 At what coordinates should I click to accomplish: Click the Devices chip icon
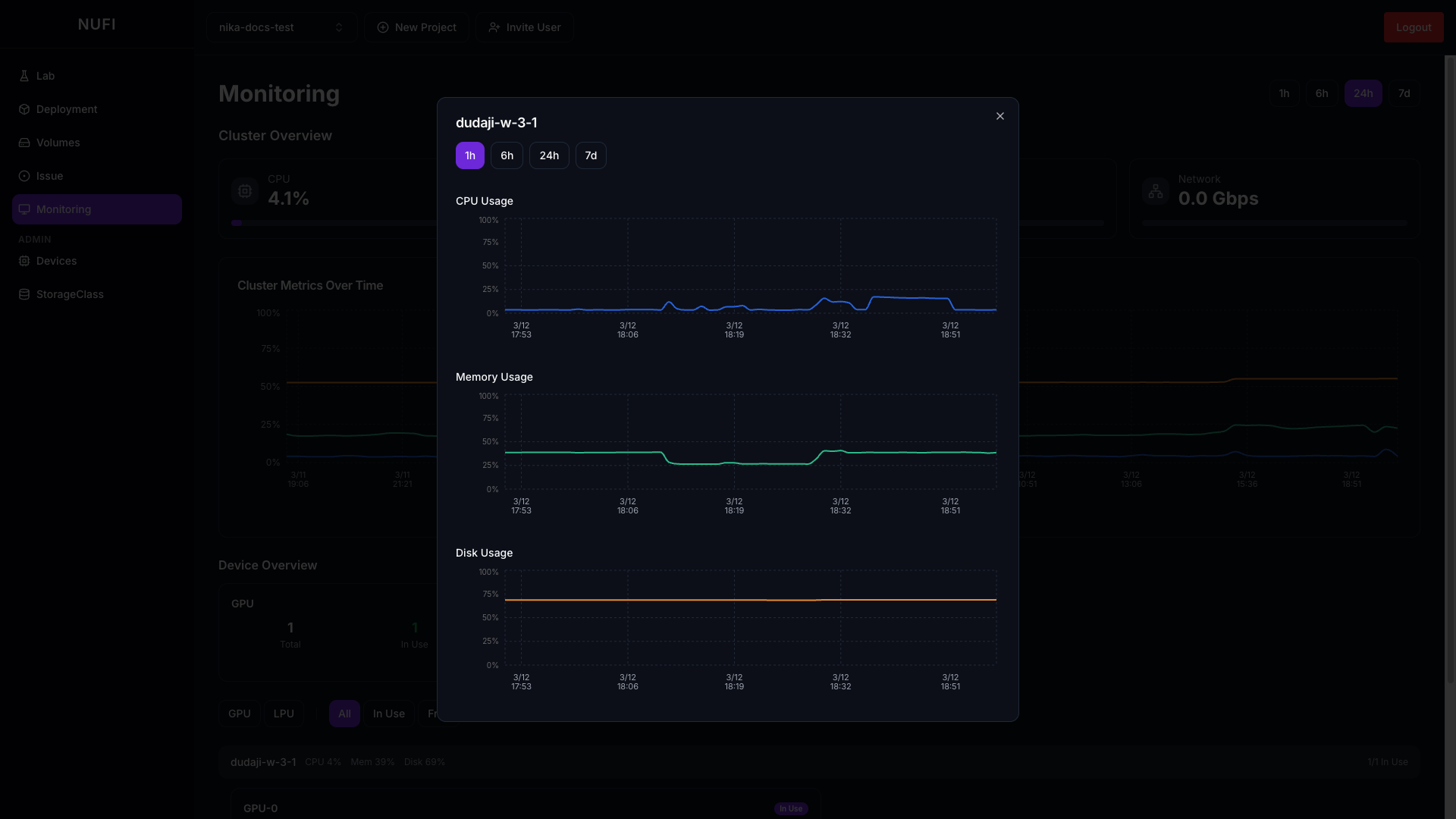[24, 261]
